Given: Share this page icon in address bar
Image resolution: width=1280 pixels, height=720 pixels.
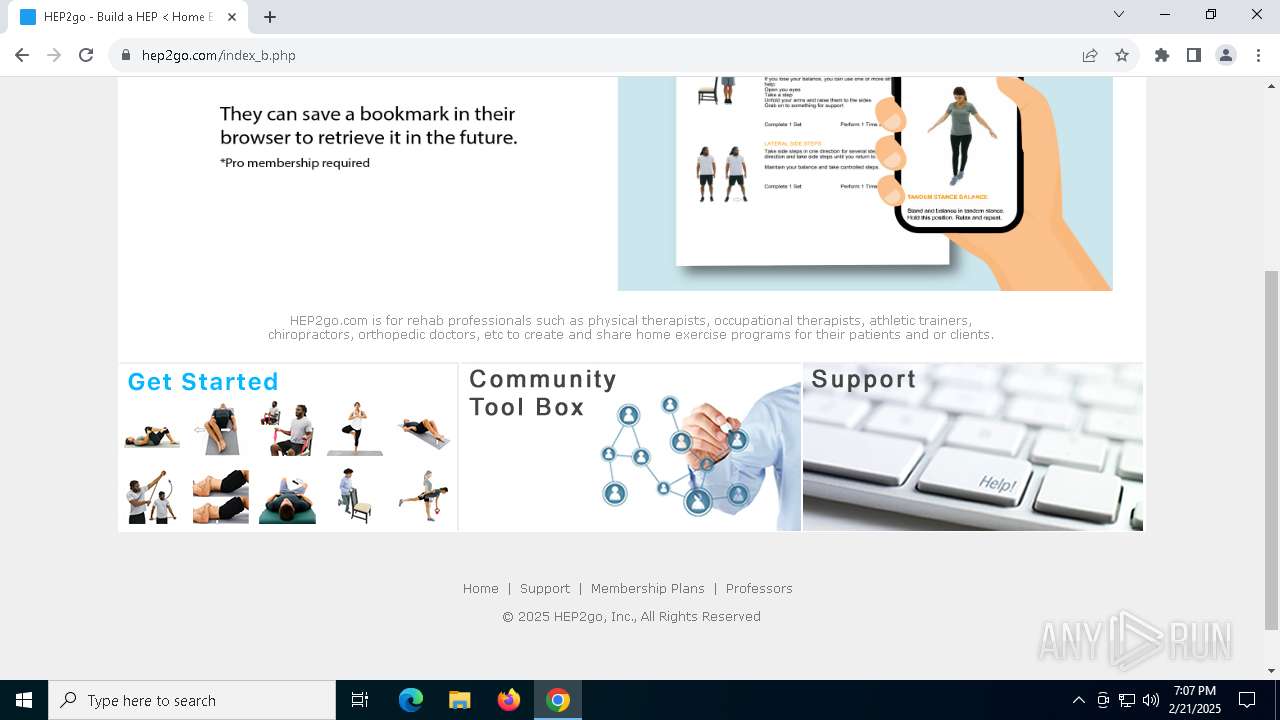Looking at the screenshot, I should tap(1090, 55).
